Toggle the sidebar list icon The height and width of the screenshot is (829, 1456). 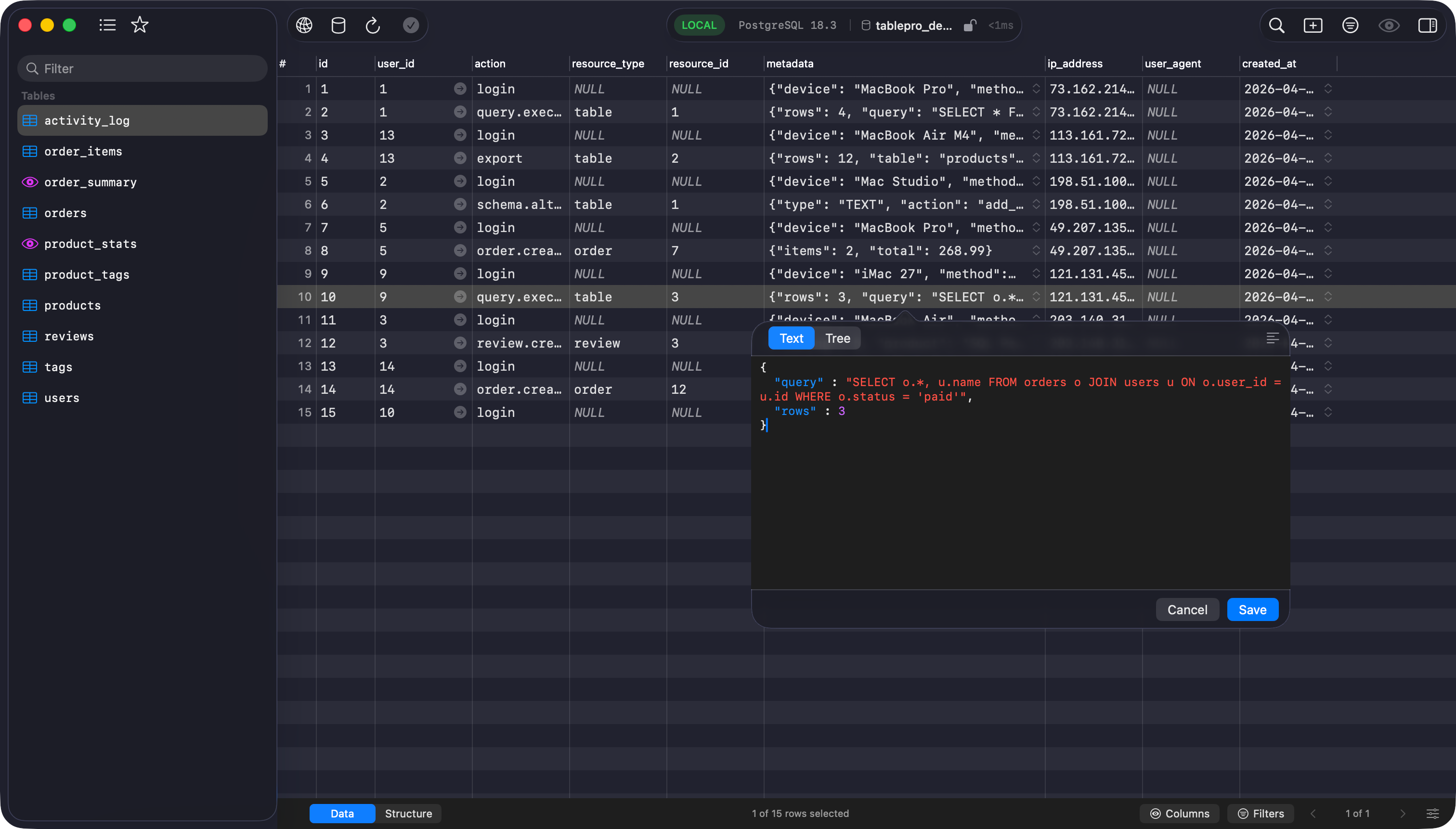(107, 25)
